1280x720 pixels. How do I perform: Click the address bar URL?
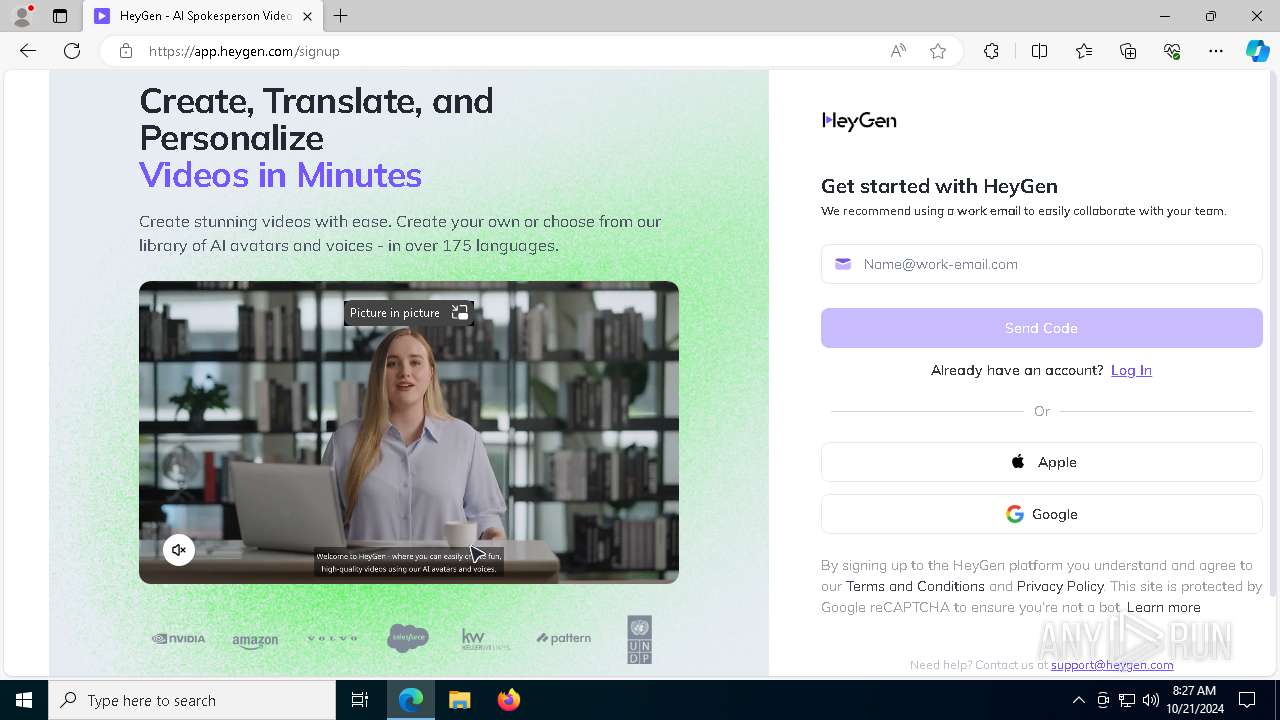click(x=245, y=51)
